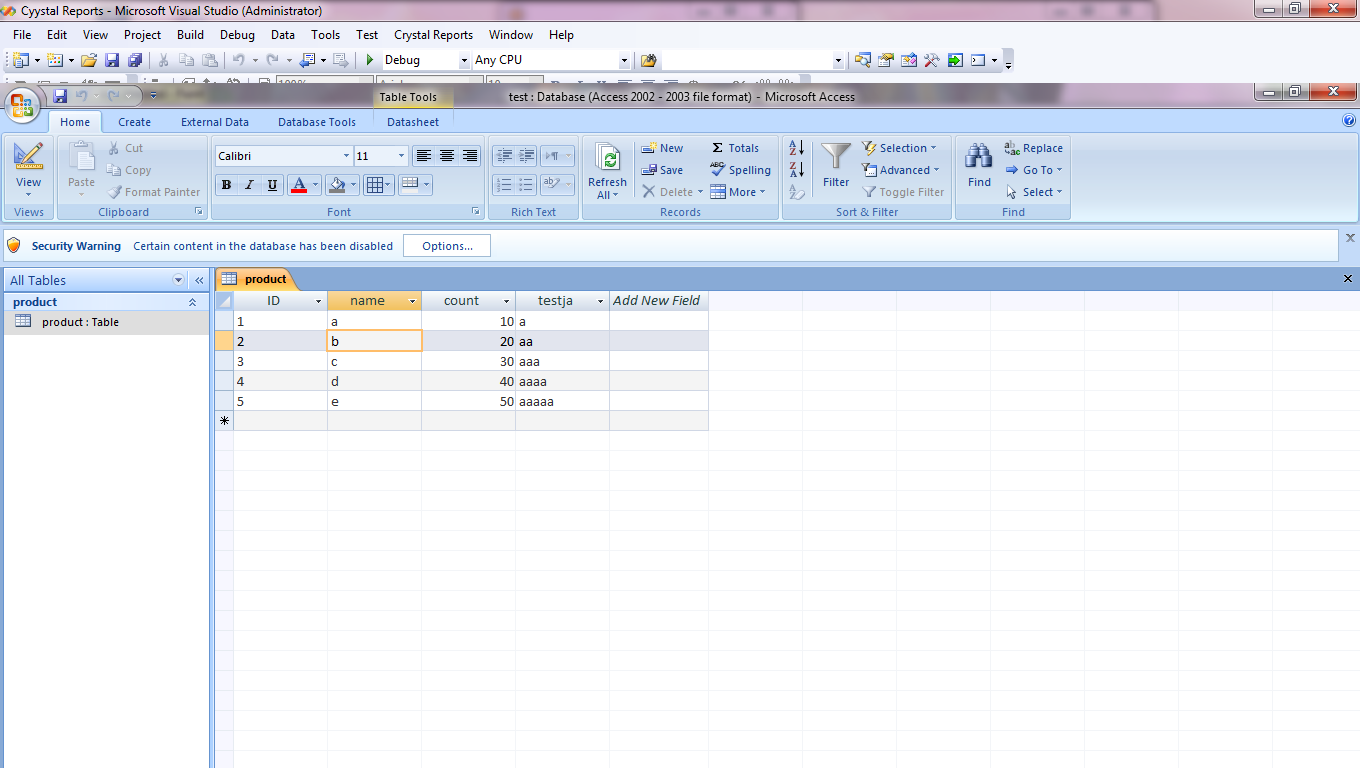Open the Alternate Fill/Back Color button
This screenshot has height=768, width=1360.
[x=415, y=185]
